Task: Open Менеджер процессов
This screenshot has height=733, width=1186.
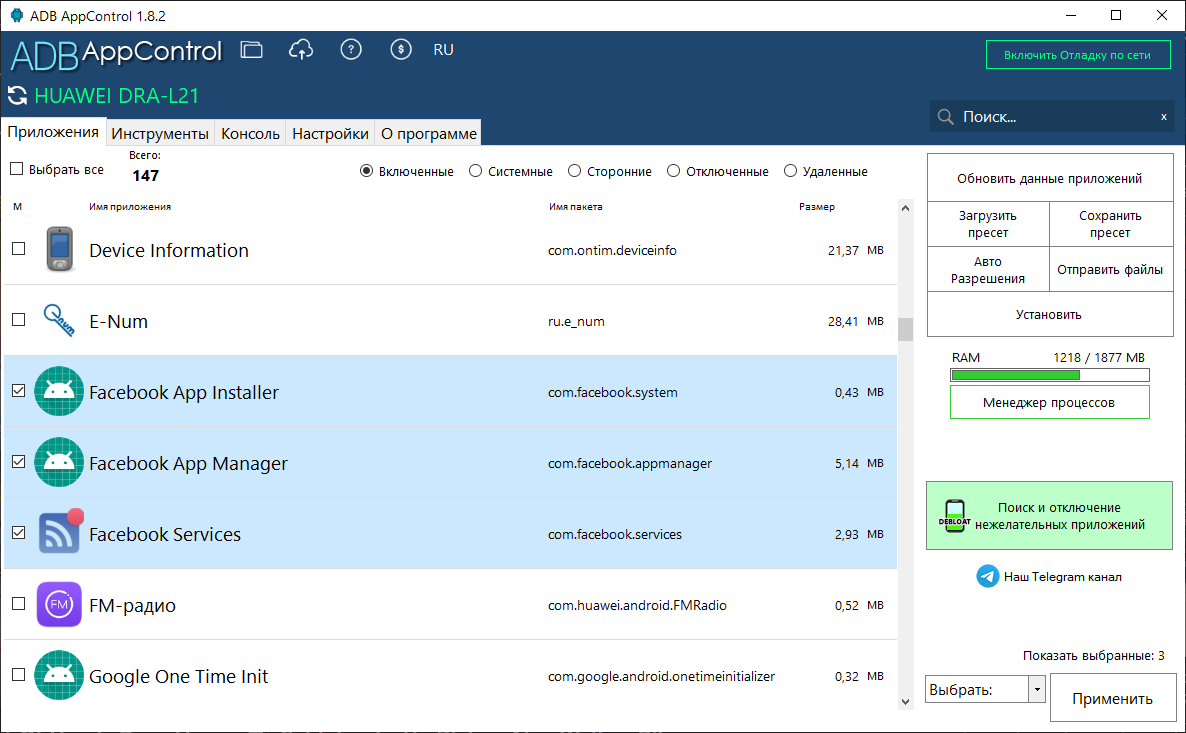Action: coord(1050,402)
